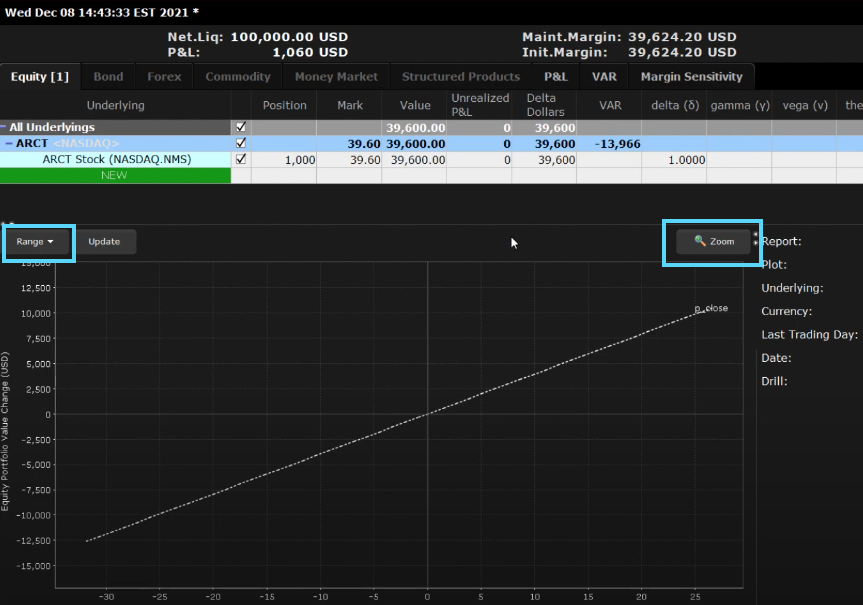Toggle the ARCT Stock row checkbox

click(x=240, y=159)
